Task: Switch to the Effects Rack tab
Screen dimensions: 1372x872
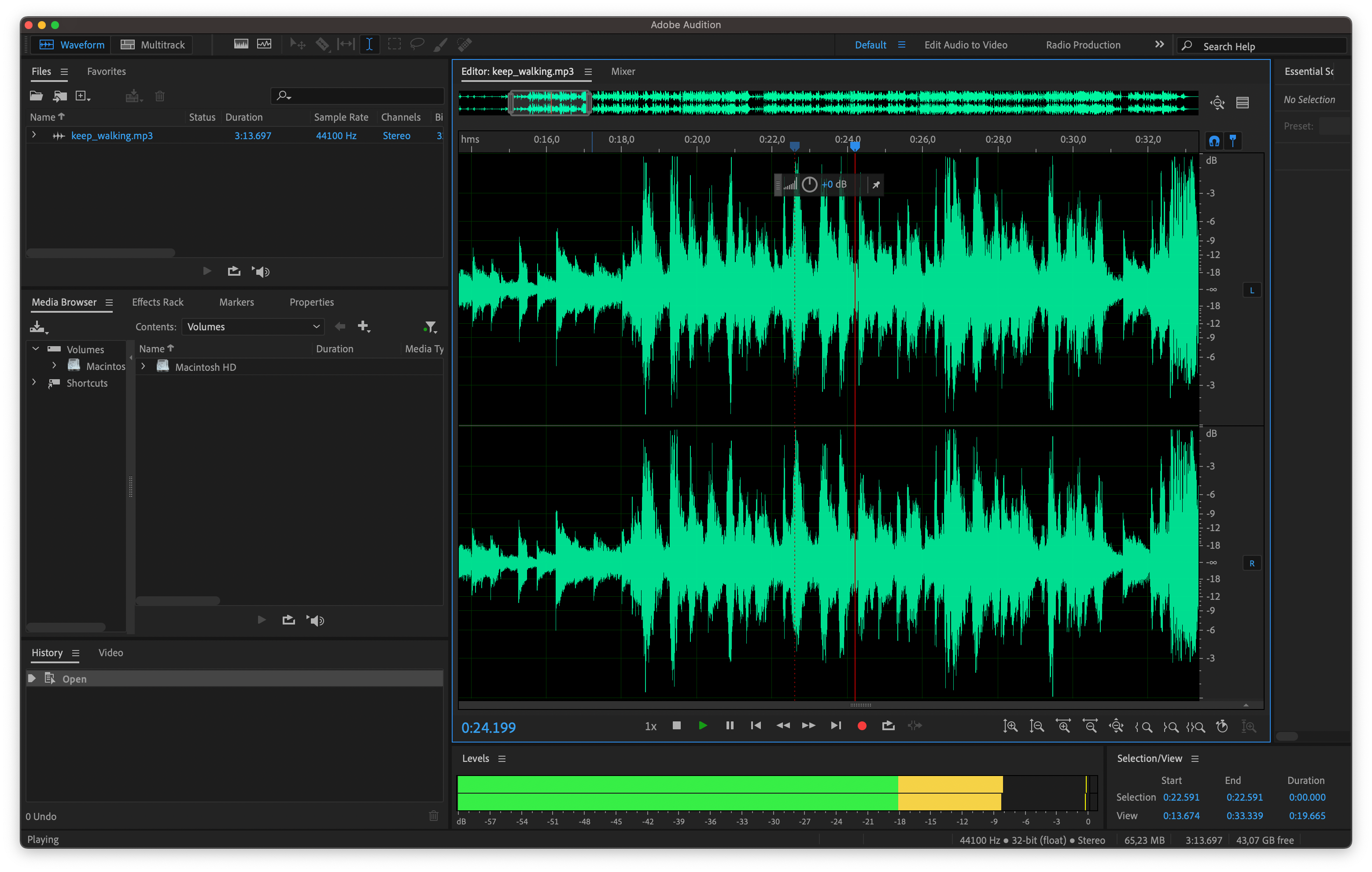Action: 158,302
